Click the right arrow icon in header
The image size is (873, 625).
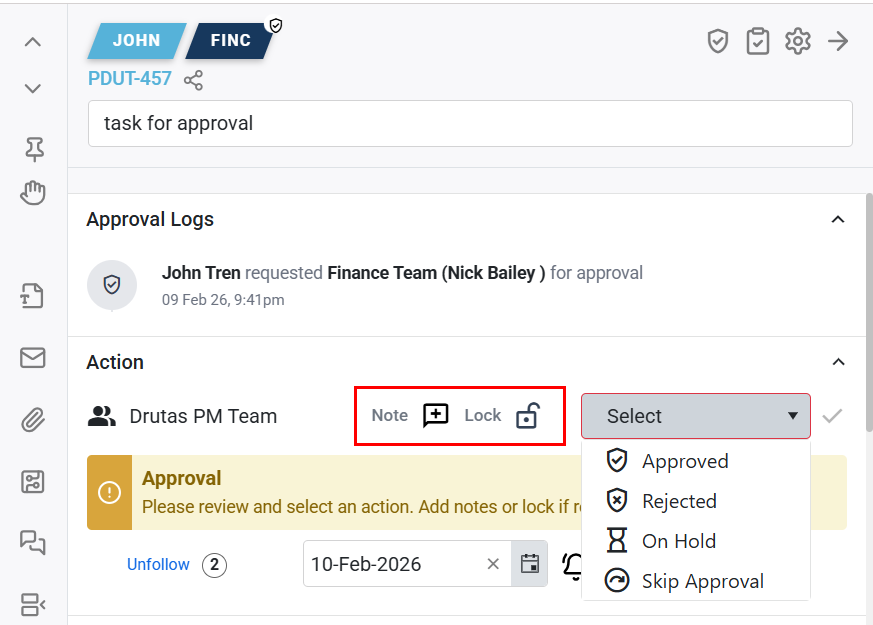(x=838, y=41)
